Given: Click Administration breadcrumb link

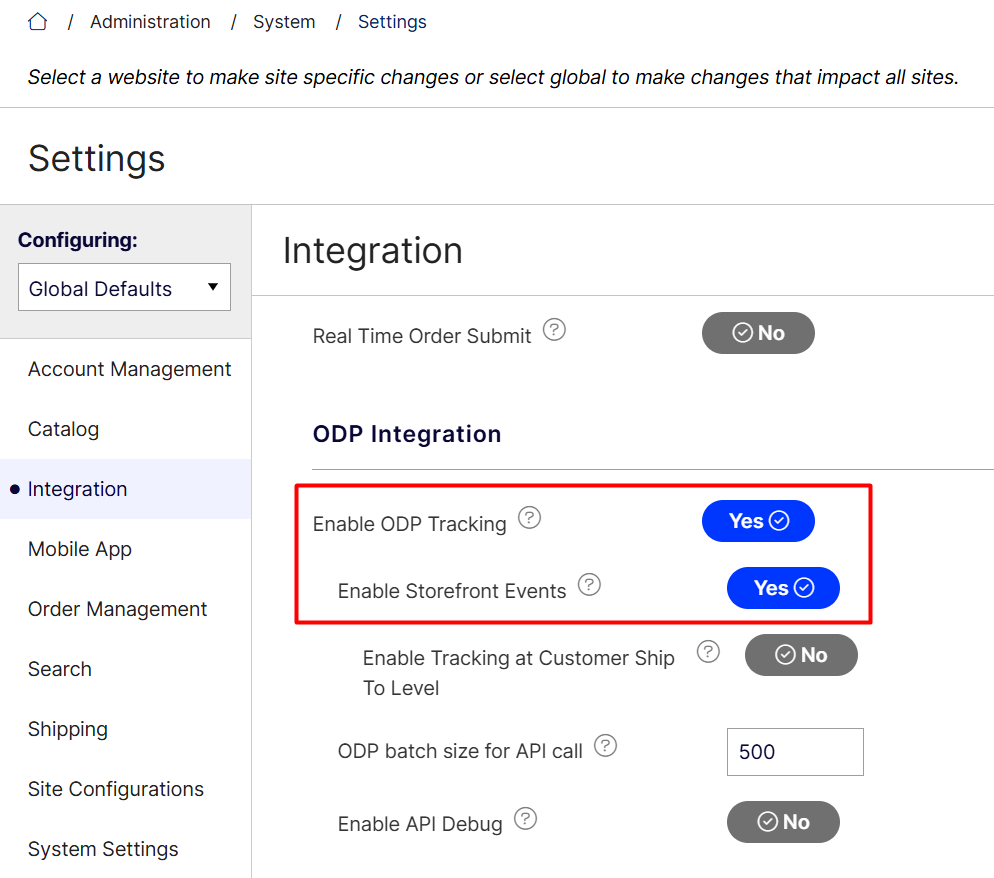Looking at the screenshot, I should click(x=150, y=21).
